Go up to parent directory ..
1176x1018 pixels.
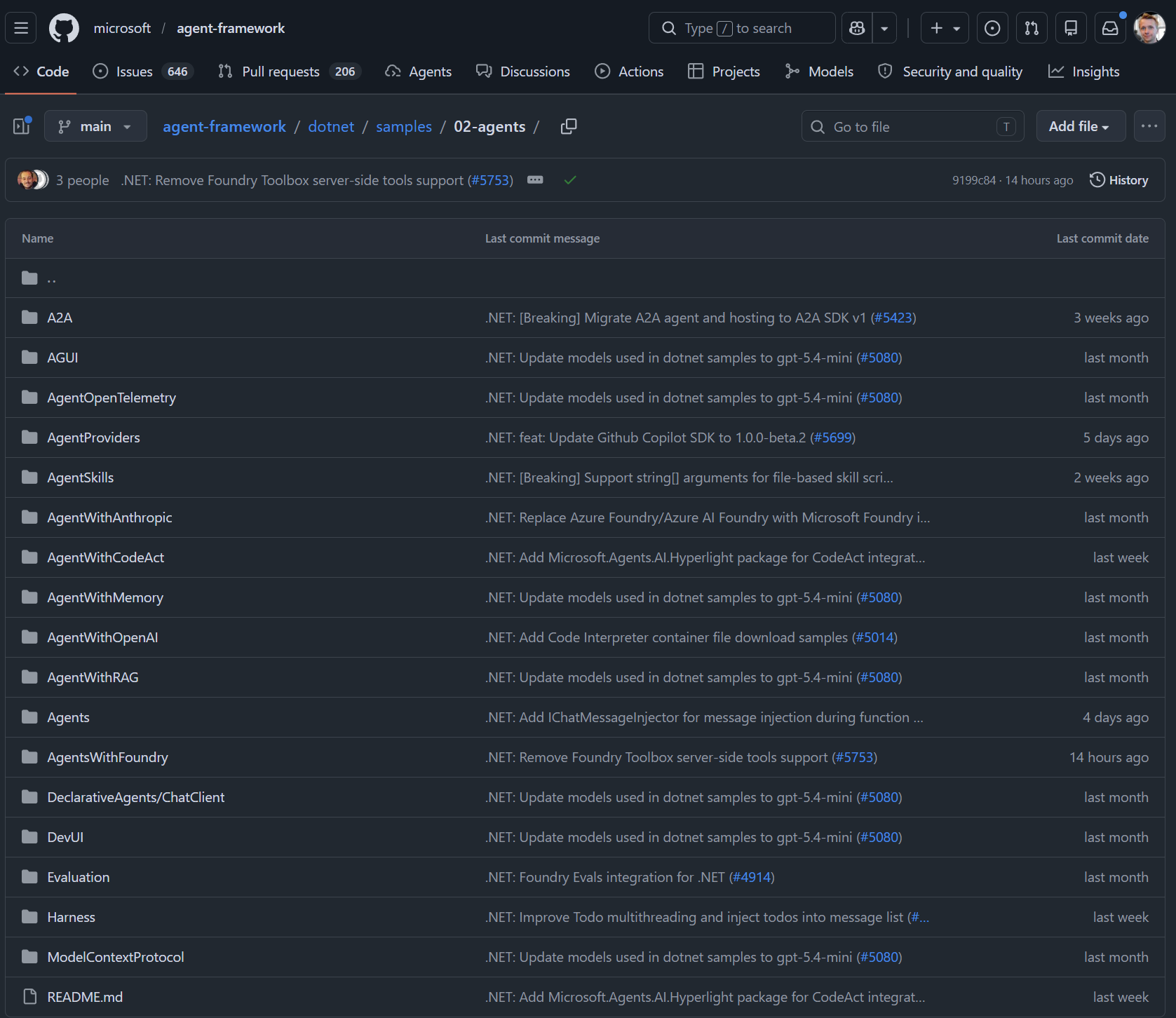pyautogui.click(x=51, y=278)
